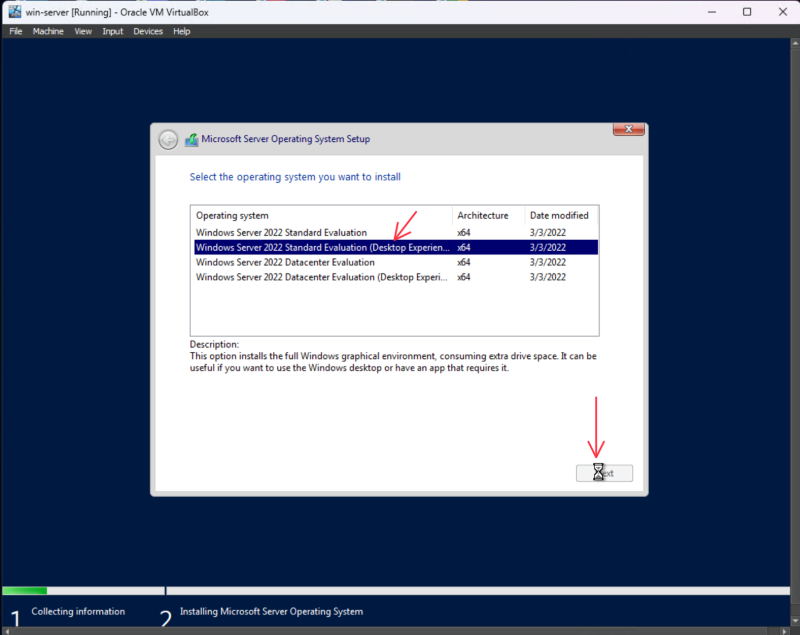Open the Devices menu
Image resolution: width=800 pixels, height=635 pixels.
pos(148,32)
